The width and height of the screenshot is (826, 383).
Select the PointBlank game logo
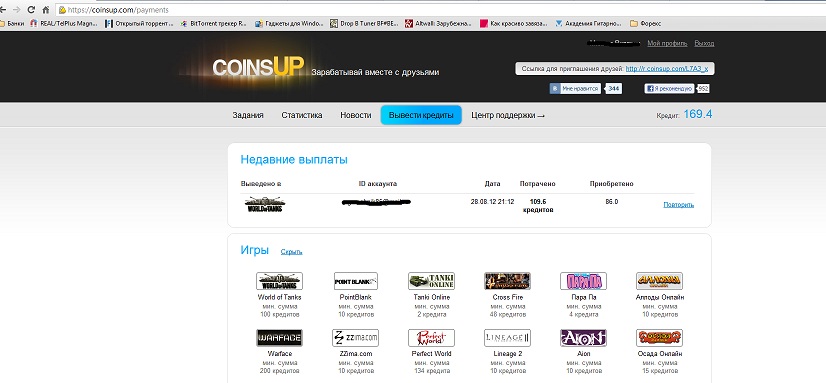click(356, 281)
